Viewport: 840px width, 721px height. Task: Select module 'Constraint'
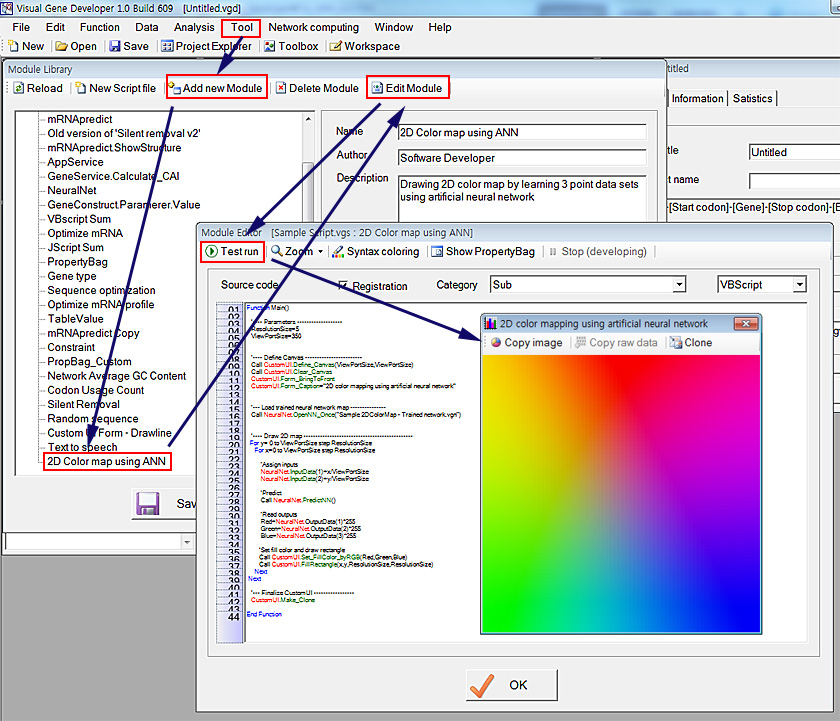point(71,347)
